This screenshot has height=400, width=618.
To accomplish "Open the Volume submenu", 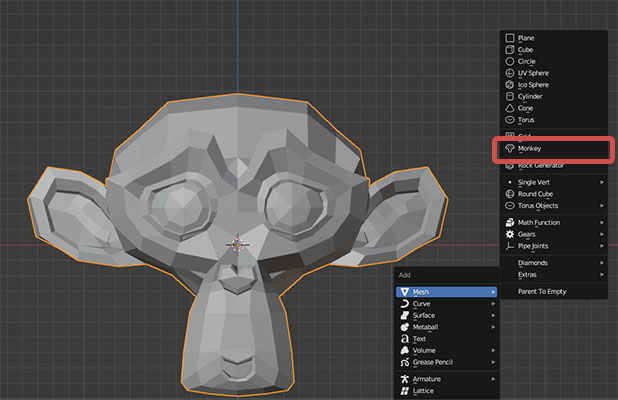I will click(447, 350).
